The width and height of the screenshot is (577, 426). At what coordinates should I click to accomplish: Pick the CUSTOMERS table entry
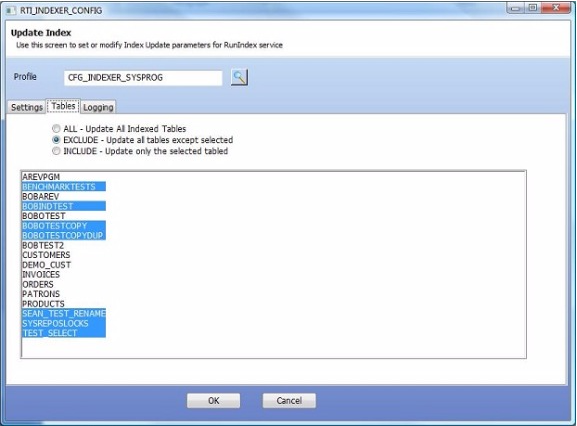(x=46, y=255)
